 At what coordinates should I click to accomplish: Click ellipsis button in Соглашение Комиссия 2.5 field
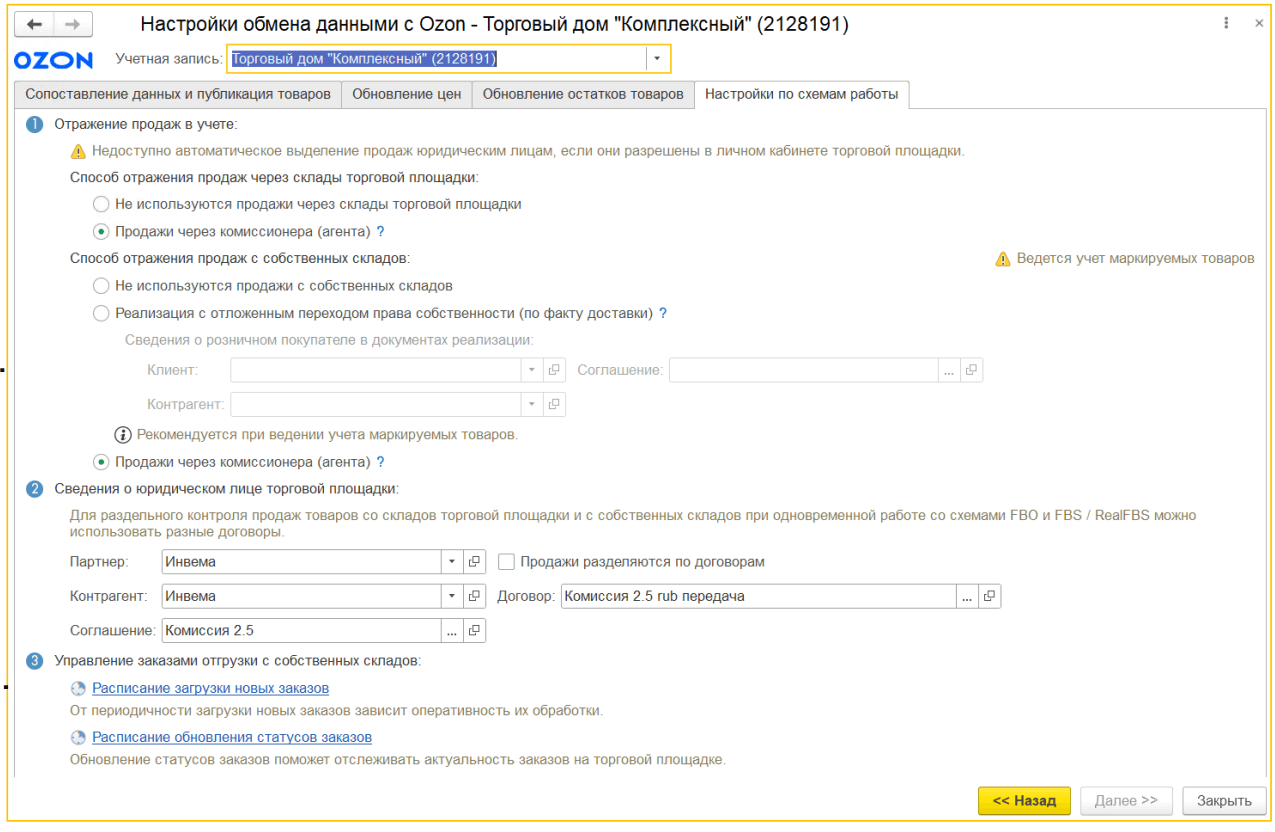[452, 631]
